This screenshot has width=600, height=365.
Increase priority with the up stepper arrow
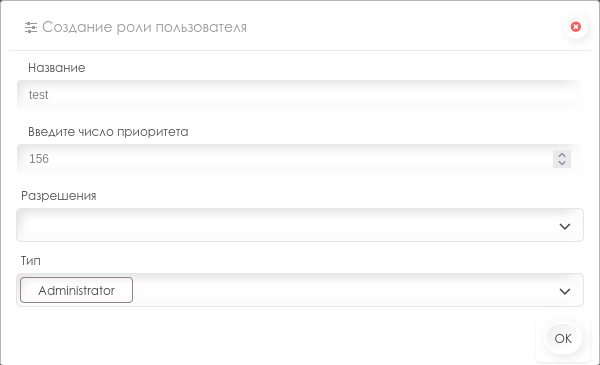tap(562, 155)
